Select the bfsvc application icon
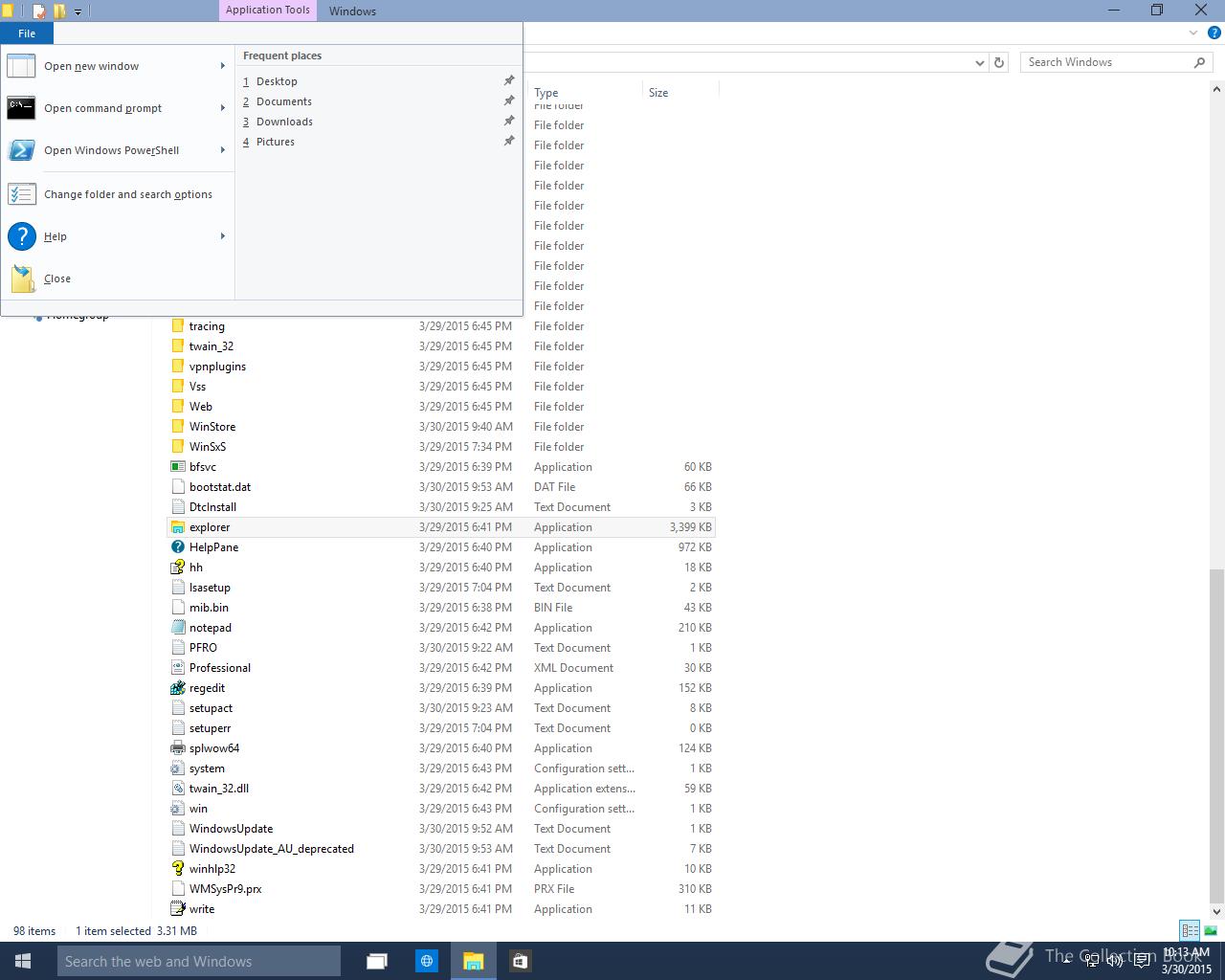The image size is (1225, 980). pyautogui.click(x=177, y=467)
